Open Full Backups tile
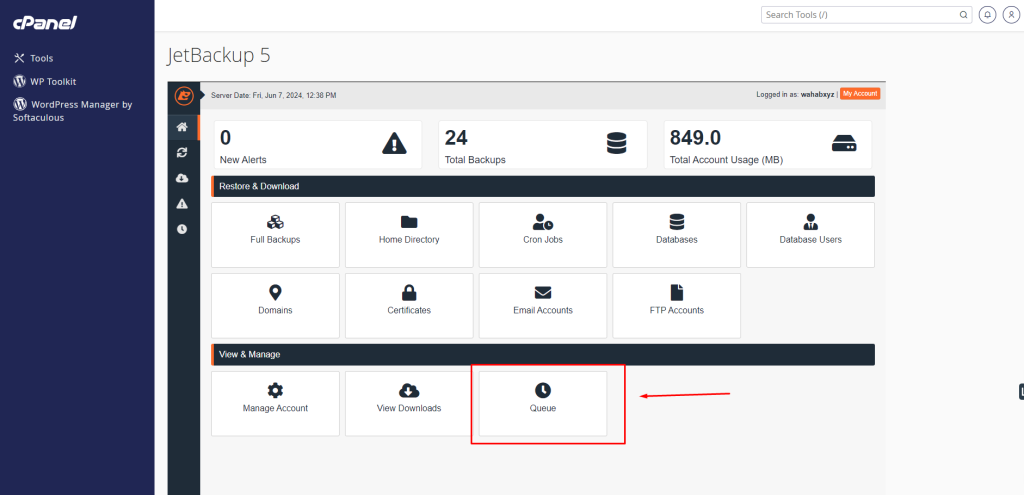This screenshot has width=1024, height=495. (275, 234)
